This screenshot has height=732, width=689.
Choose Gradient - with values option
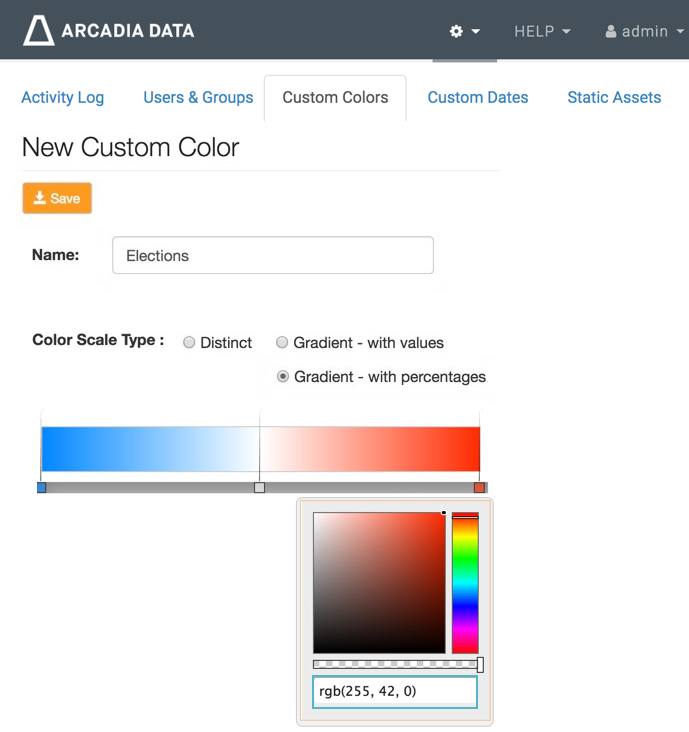tap(283, 343)
